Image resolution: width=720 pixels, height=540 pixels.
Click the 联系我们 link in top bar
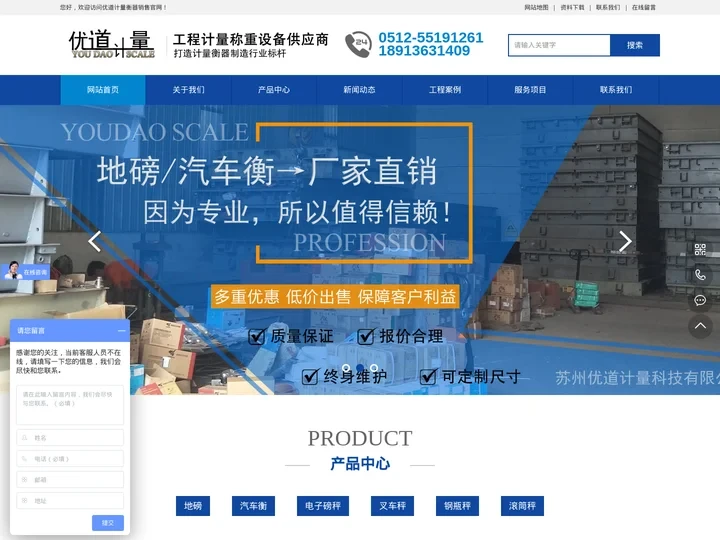coord(608,7)
